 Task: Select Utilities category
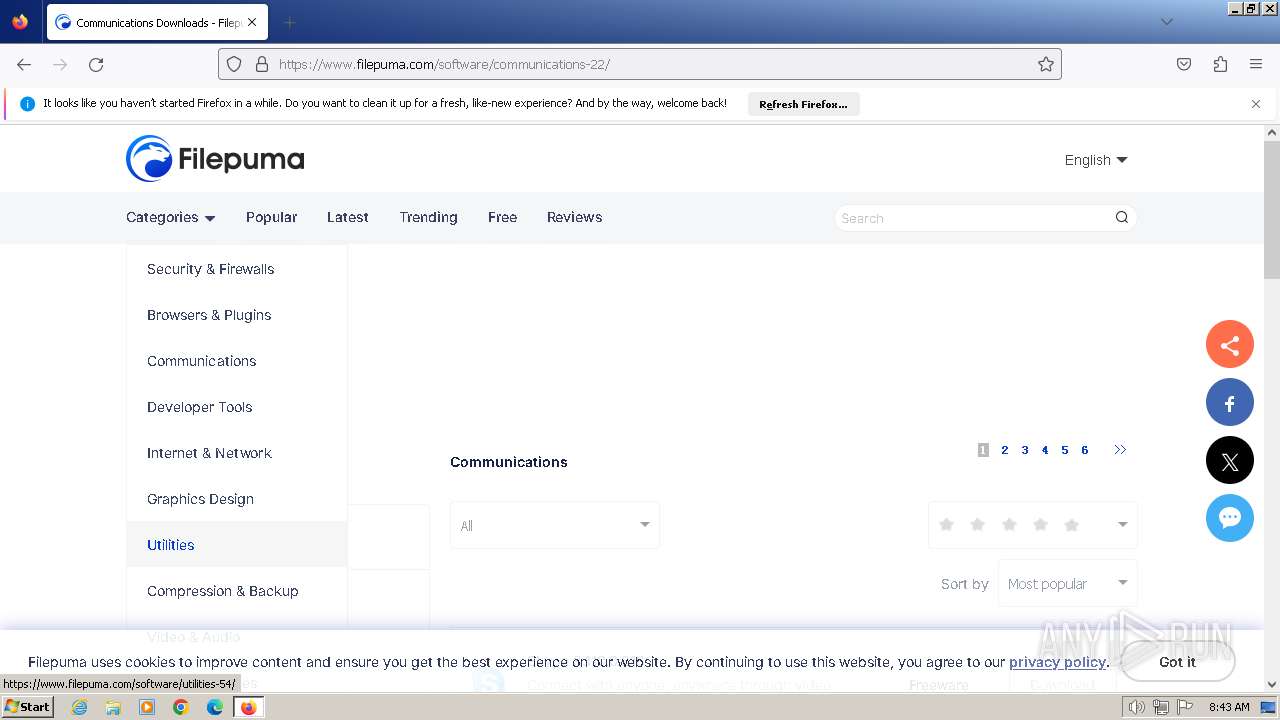click(x=237, y=545)
